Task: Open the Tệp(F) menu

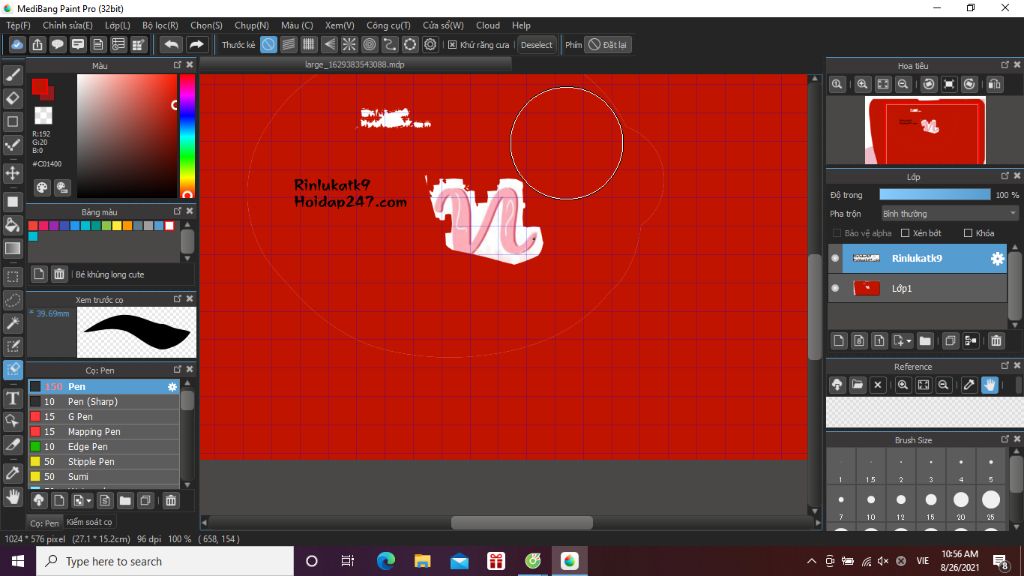Action: point(18,25)
